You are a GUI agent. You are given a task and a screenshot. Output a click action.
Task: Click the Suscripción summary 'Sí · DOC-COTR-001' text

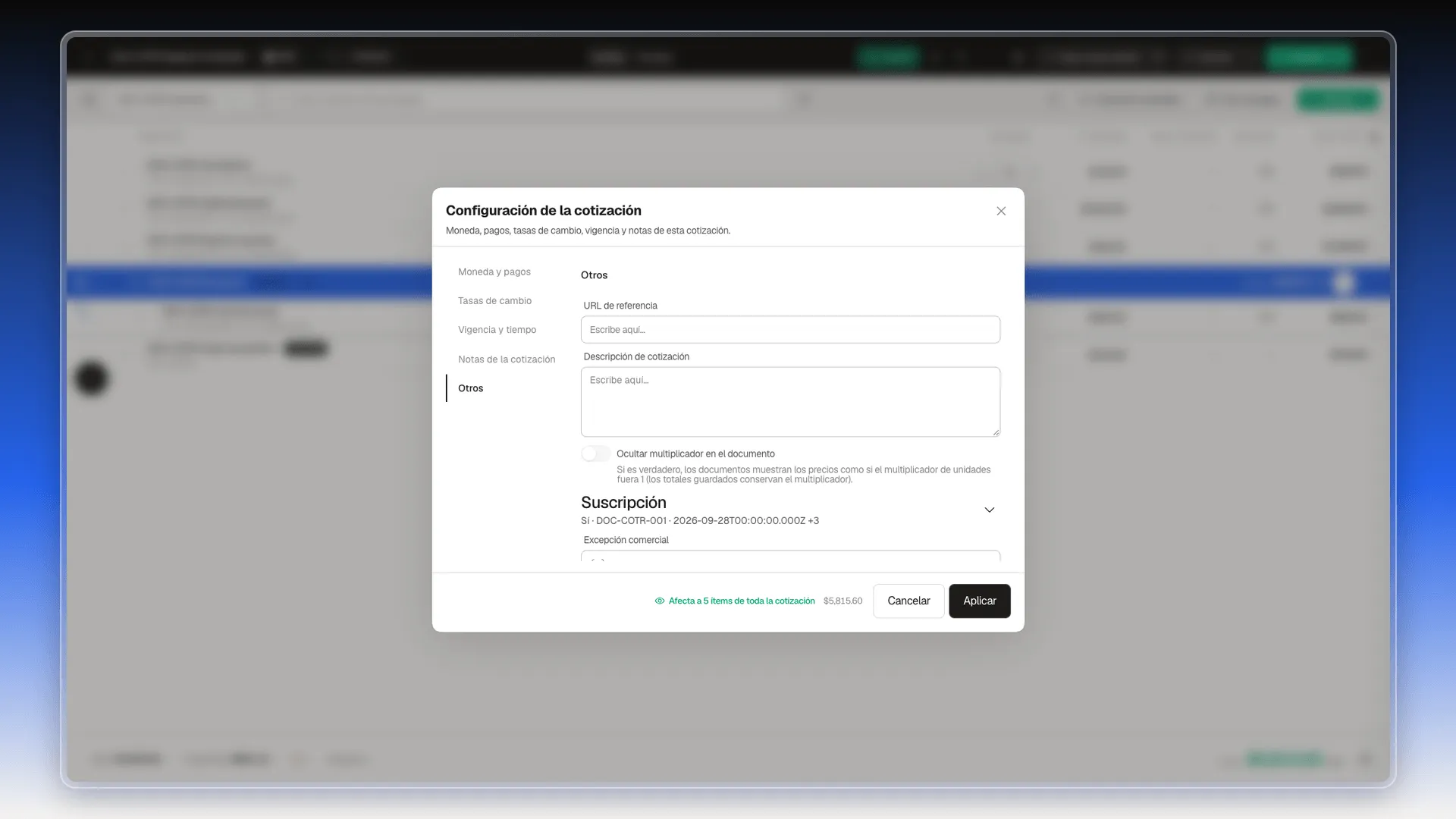(699, 521)
